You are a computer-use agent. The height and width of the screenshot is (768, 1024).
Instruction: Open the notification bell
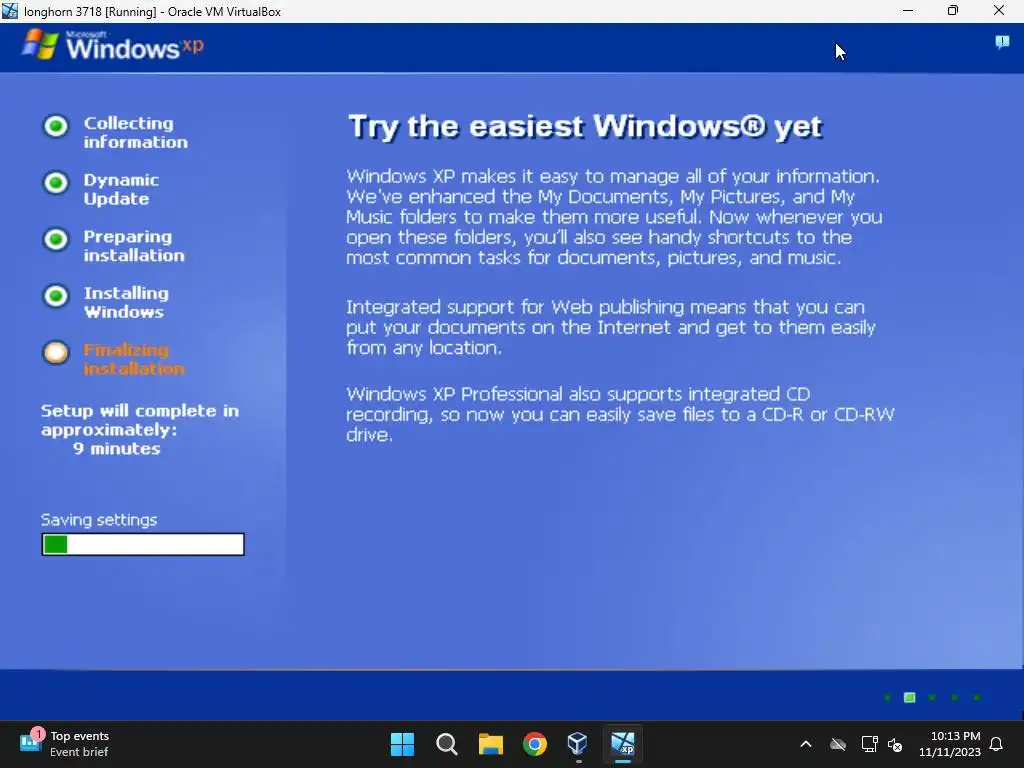click(996, 744)
